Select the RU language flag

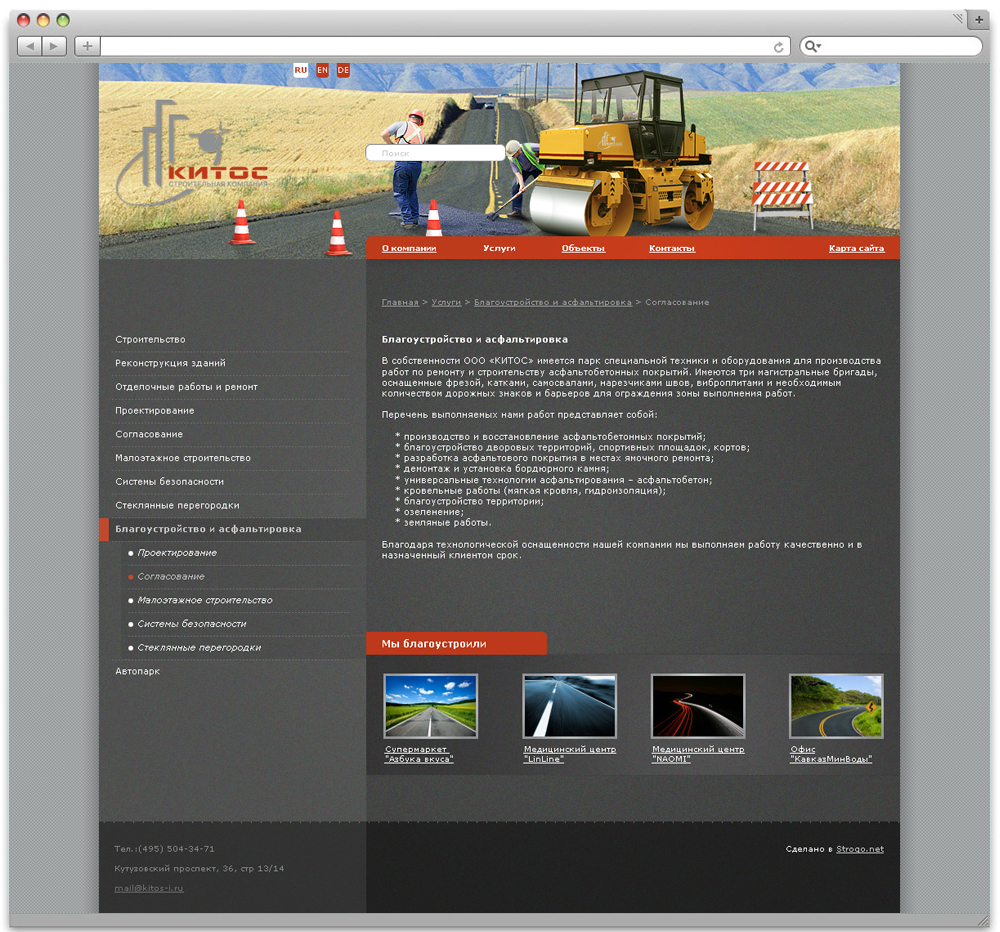300,70
